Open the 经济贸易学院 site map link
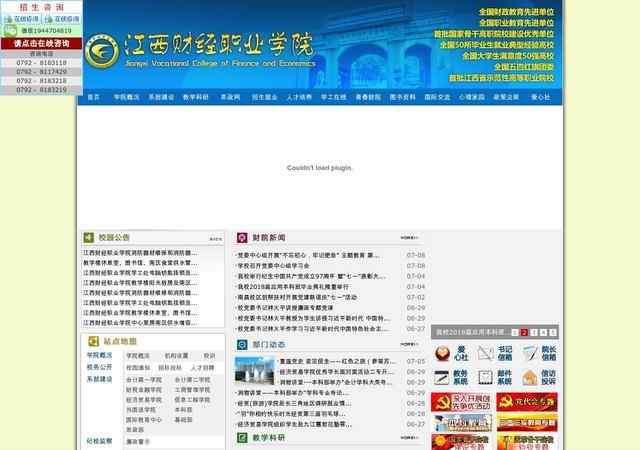640x450 pixels. [144, 400]
